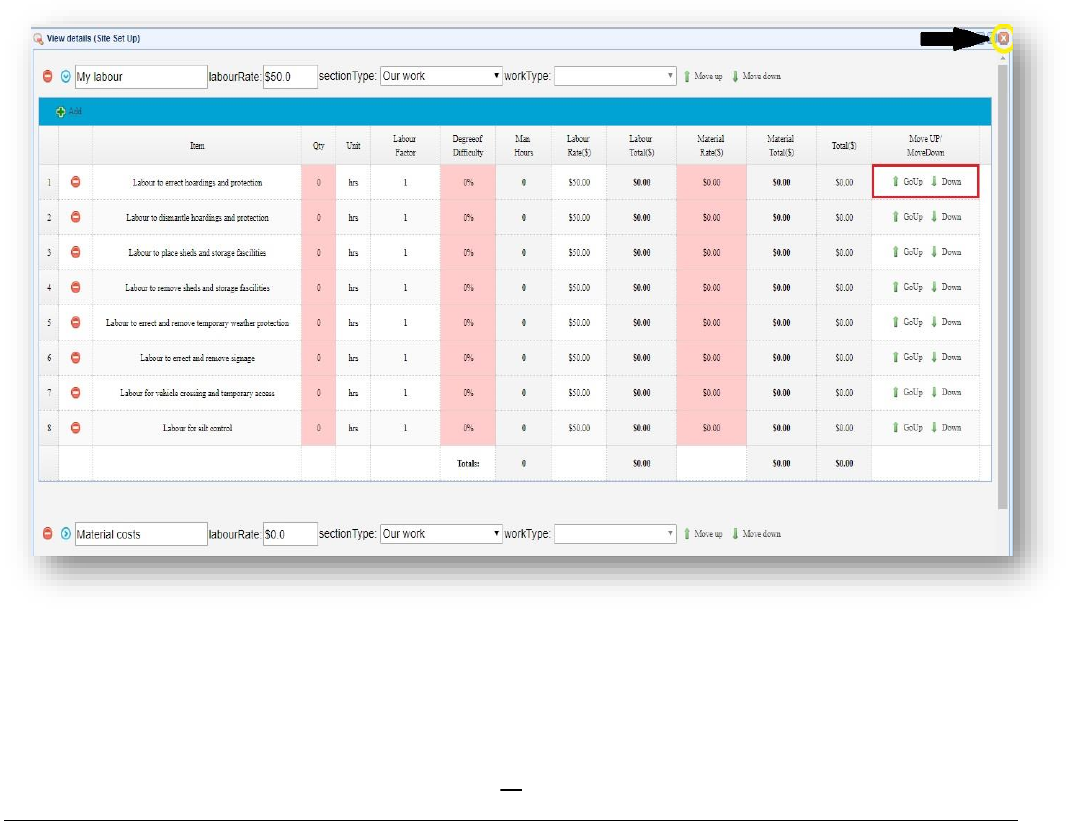This screenshot has width=1072, height=821.
Task: Close the View details dialog
Action: [x=1003, y=38]
